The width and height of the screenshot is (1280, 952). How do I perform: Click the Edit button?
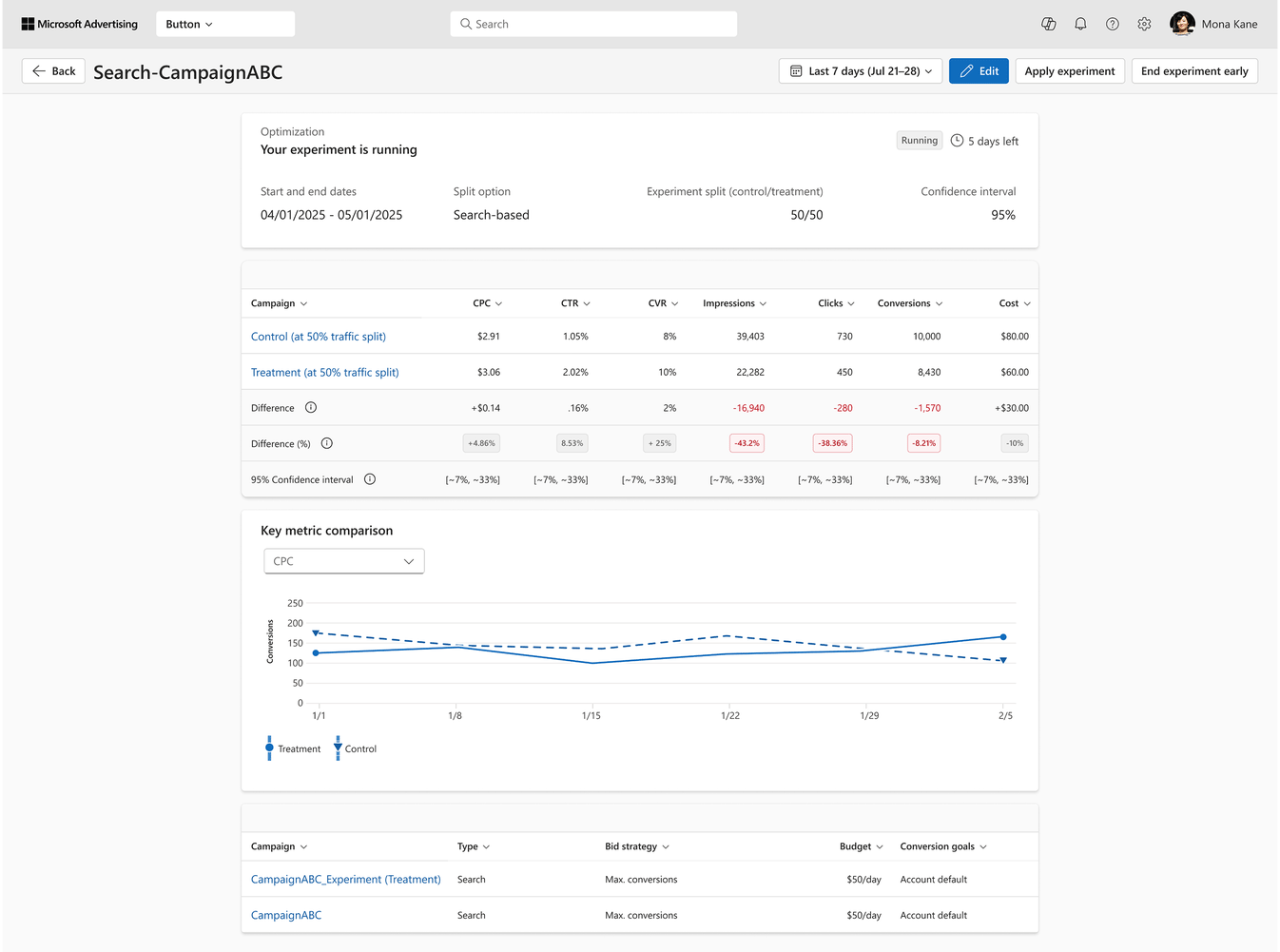pyautogui.click(x=979, y=71)
